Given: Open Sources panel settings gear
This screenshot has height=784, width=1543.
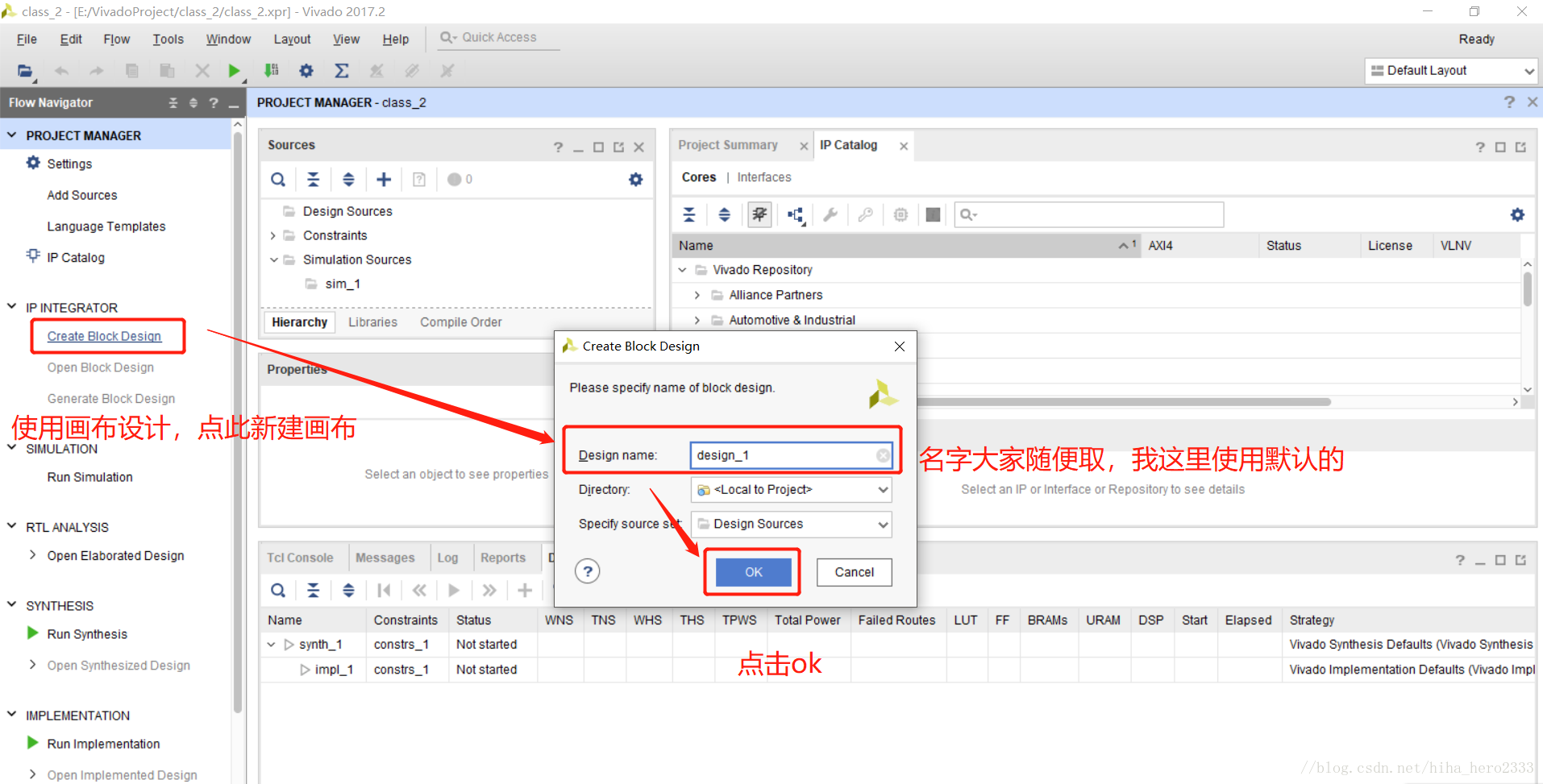Looking at the screenshot, I should (636, 180).
